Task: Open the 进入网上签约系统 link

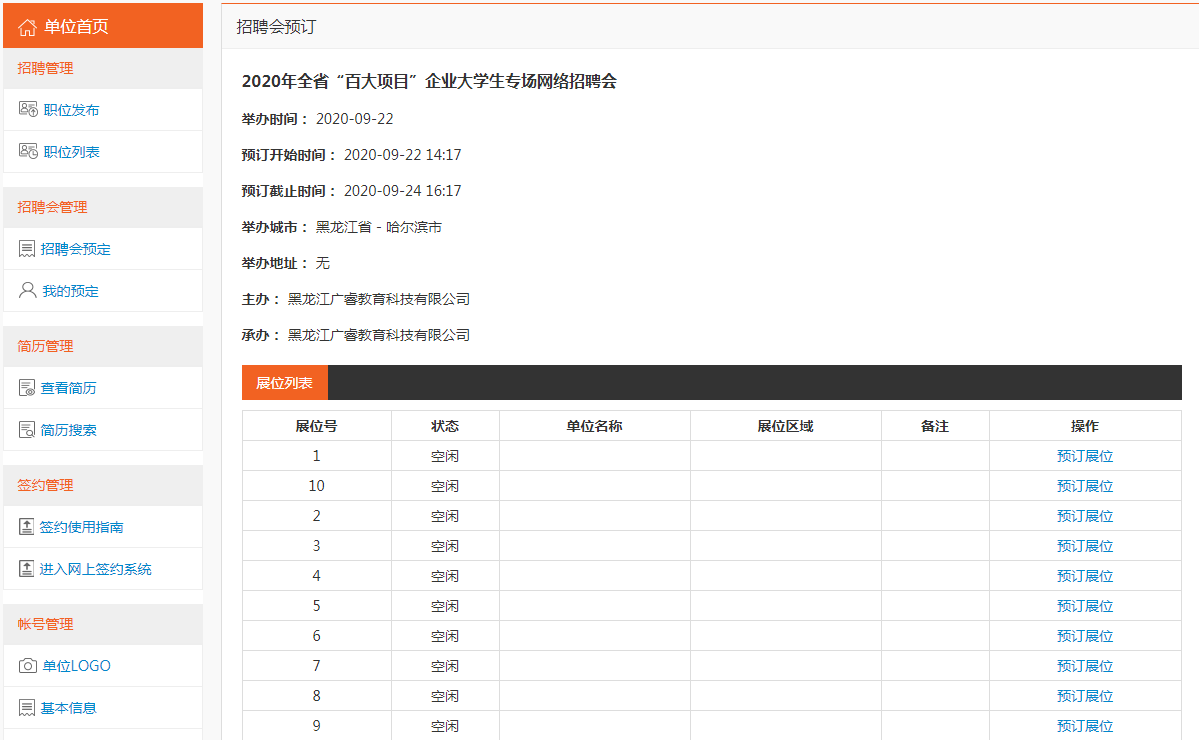Action: coord(96,569)
